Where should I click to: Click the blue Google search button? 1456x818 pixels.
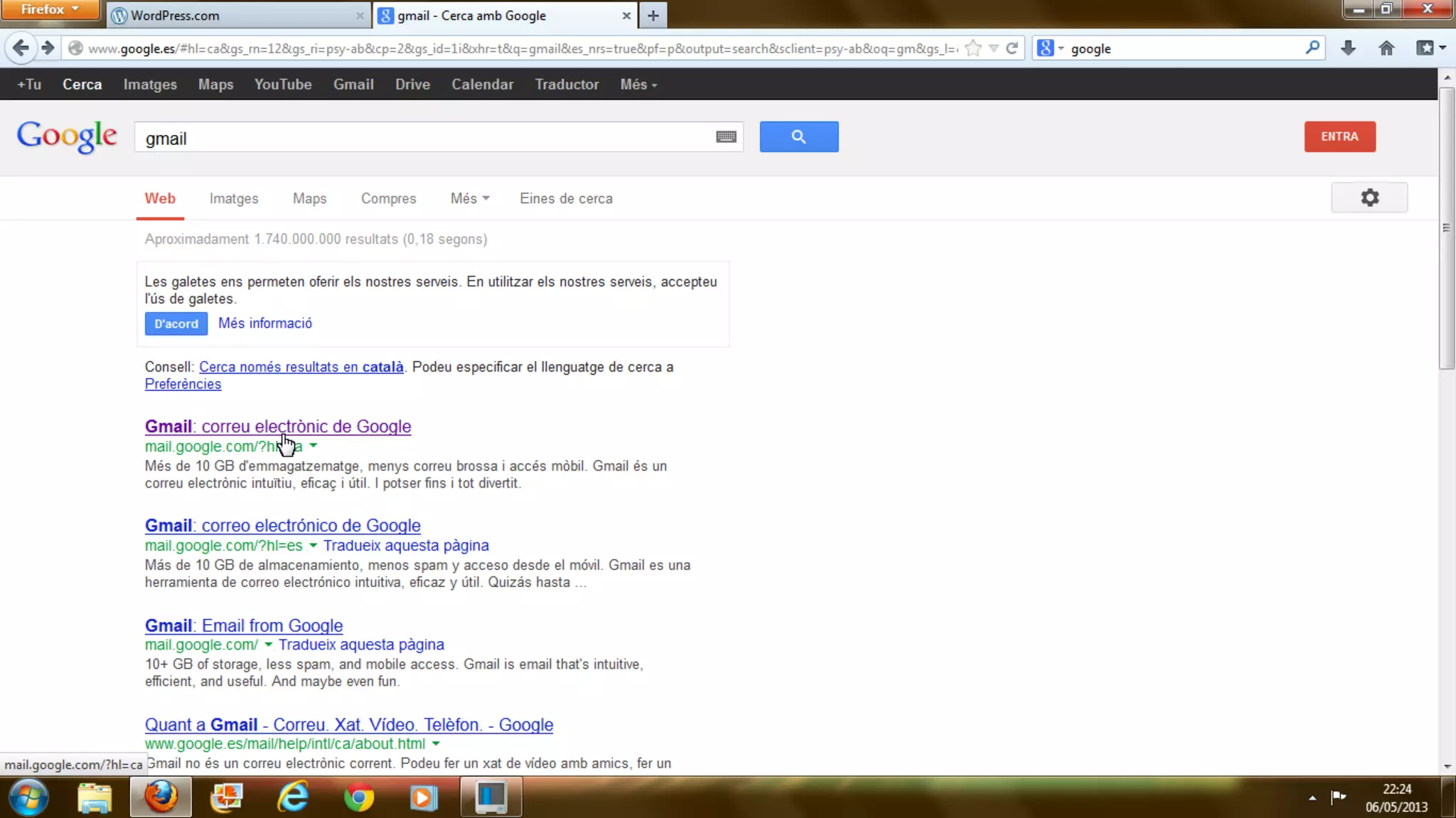pos(798,136)
